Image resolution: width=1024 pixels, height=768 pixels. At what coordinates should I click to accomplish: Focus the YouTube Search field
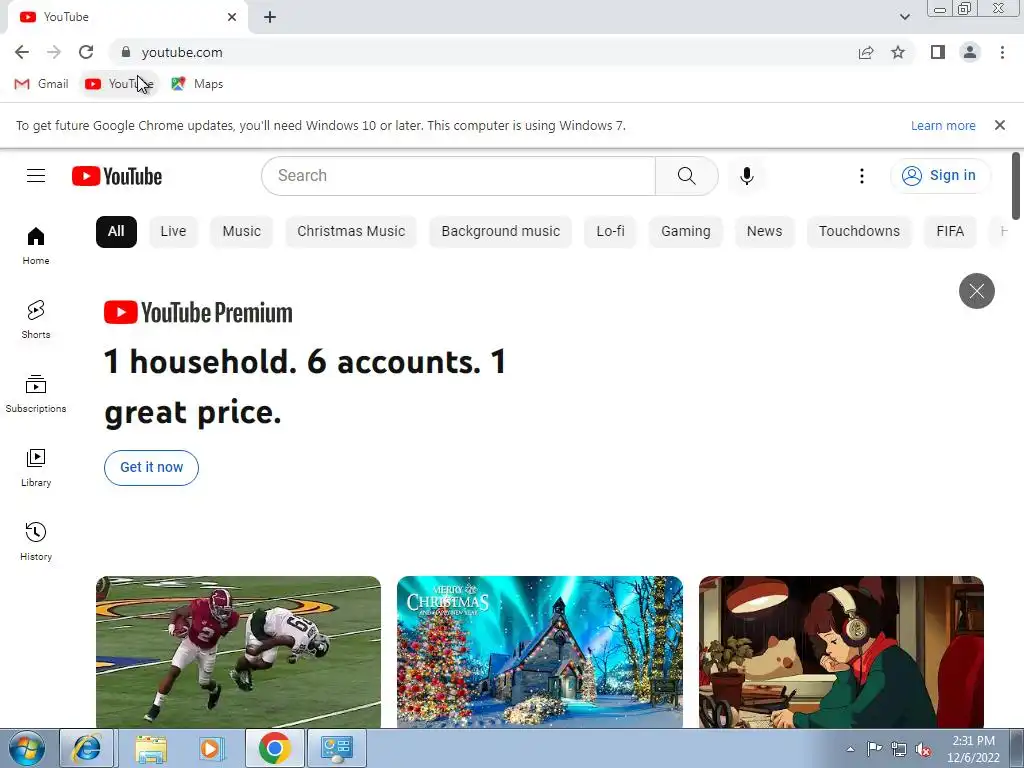point(458,176)
